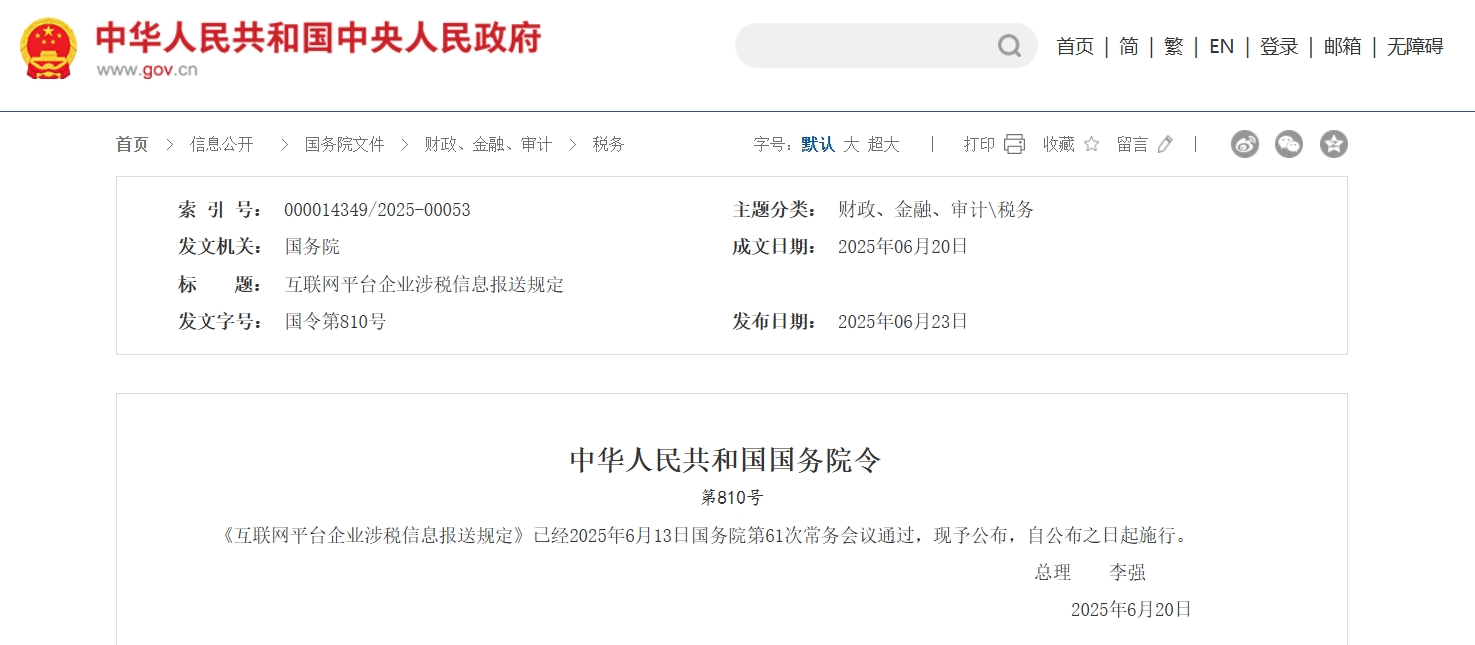
Task: Switch to traditional Chinese with 繁
Action: (x=1173, y=46)
